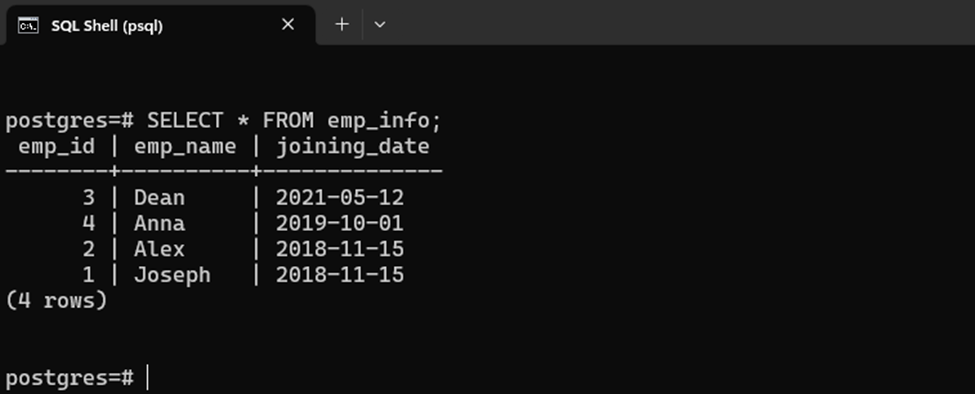The width and height of the screenshot is (975, 394).
Task: Expand the new tab profile dropdown chevron
Action: pos(379,25)
